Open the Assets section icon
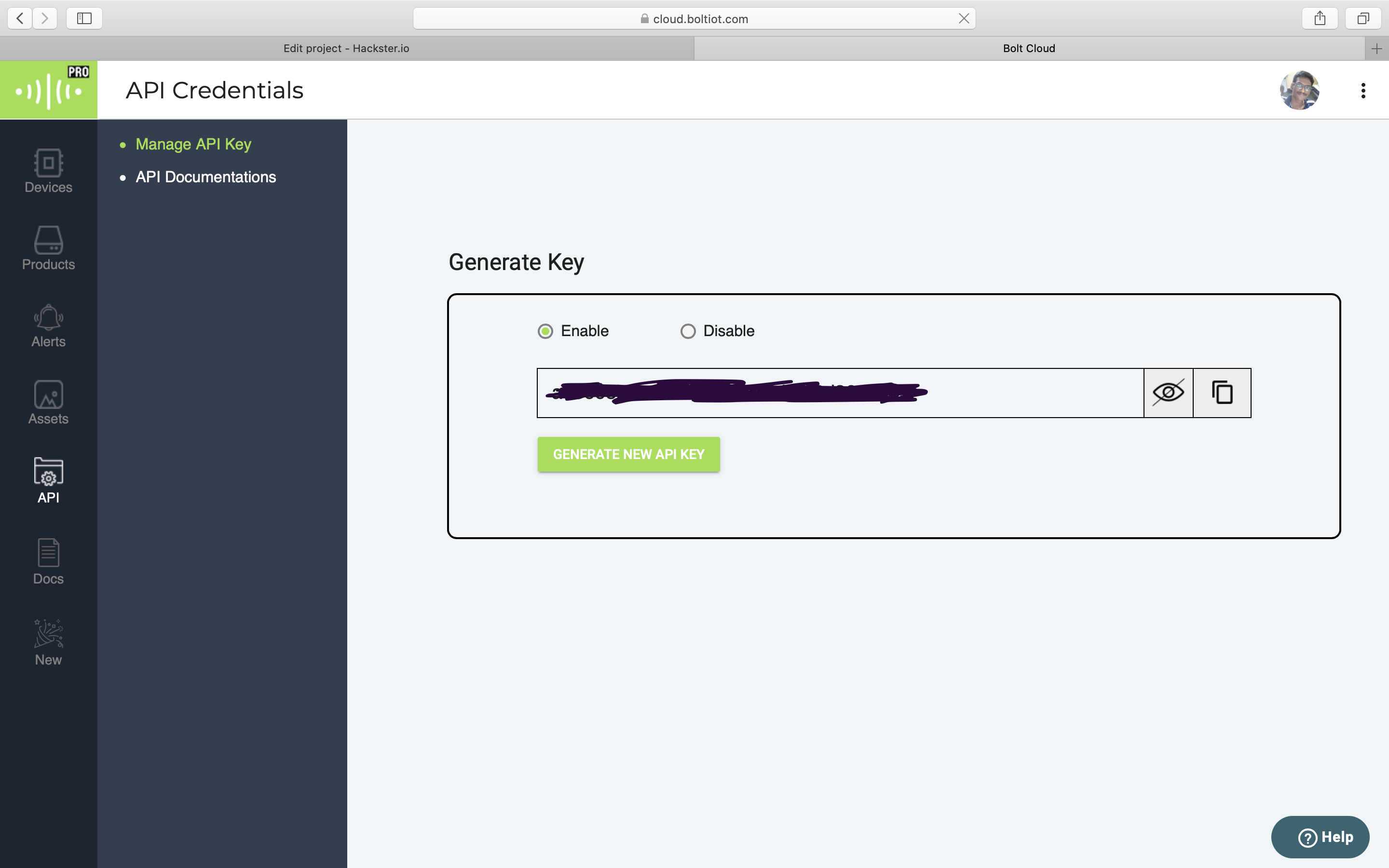The image size is (1389, 868). [x=48, y=402]
